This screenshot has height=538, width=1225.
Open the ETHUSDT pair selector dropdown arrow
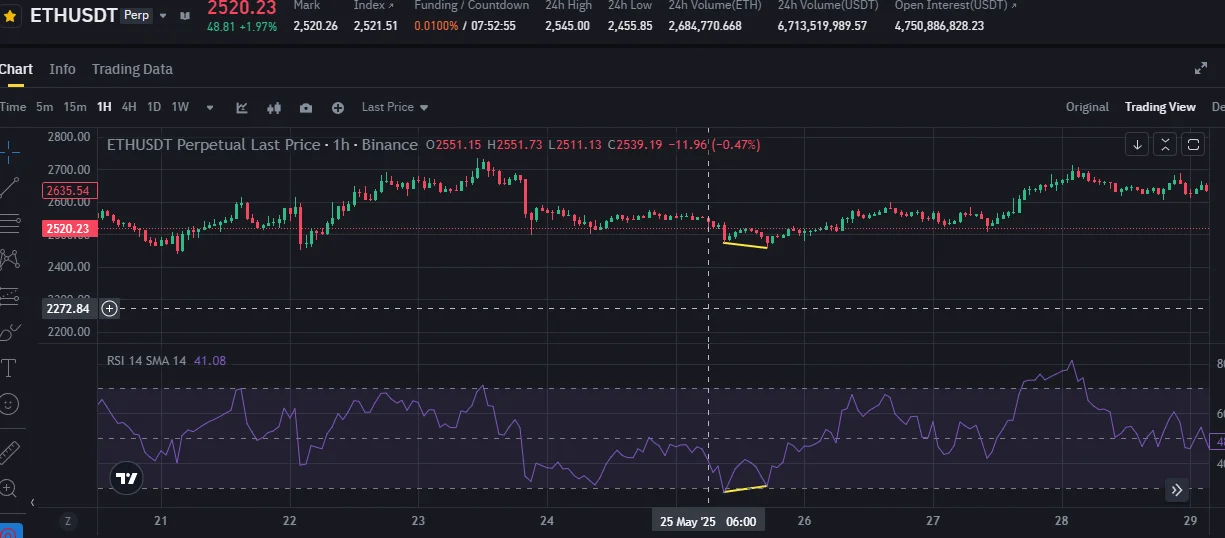pyautogui.click(x=163, y=16)
